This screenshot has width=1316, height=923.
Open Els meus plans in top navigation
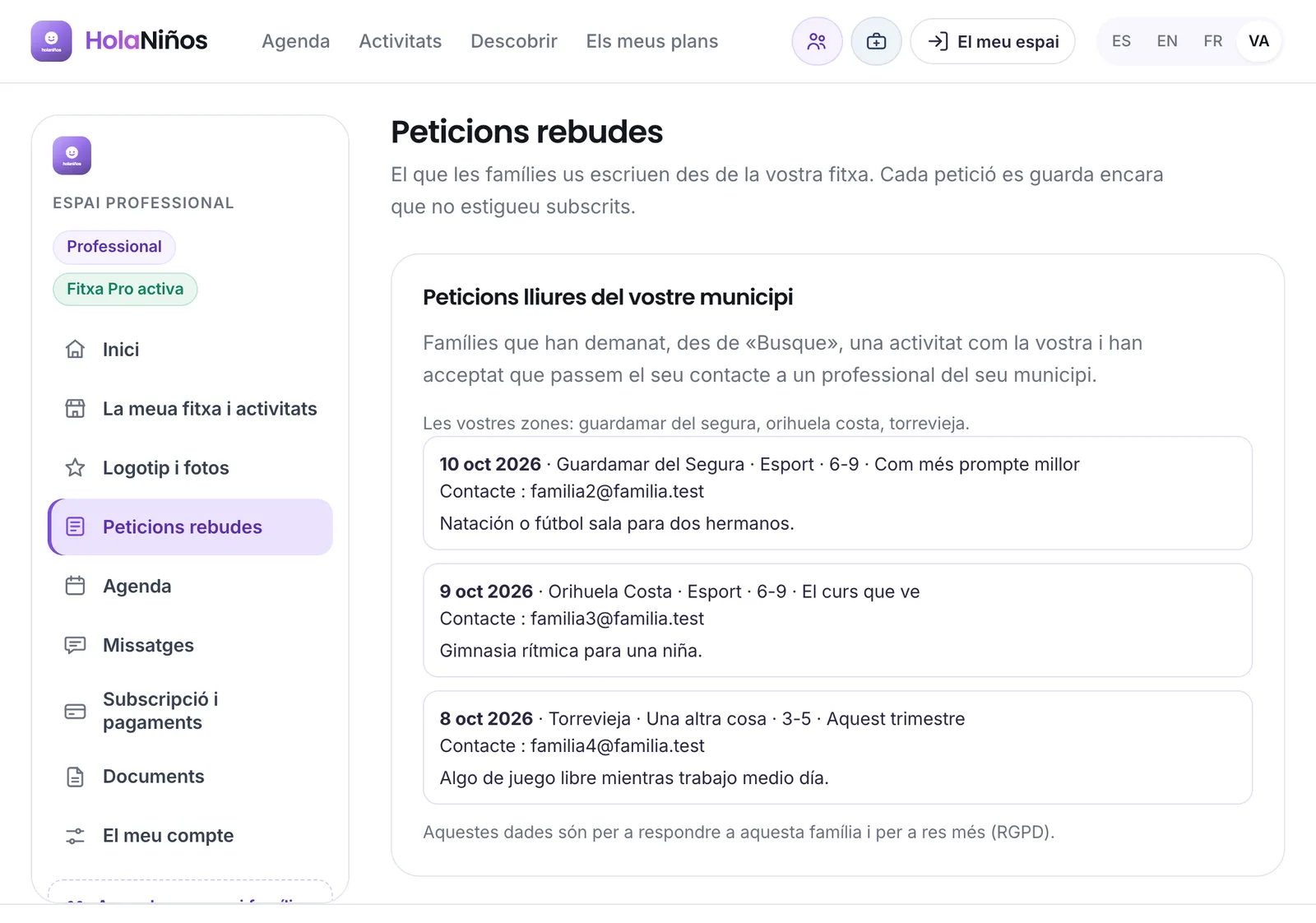click(x=652, y=41)
